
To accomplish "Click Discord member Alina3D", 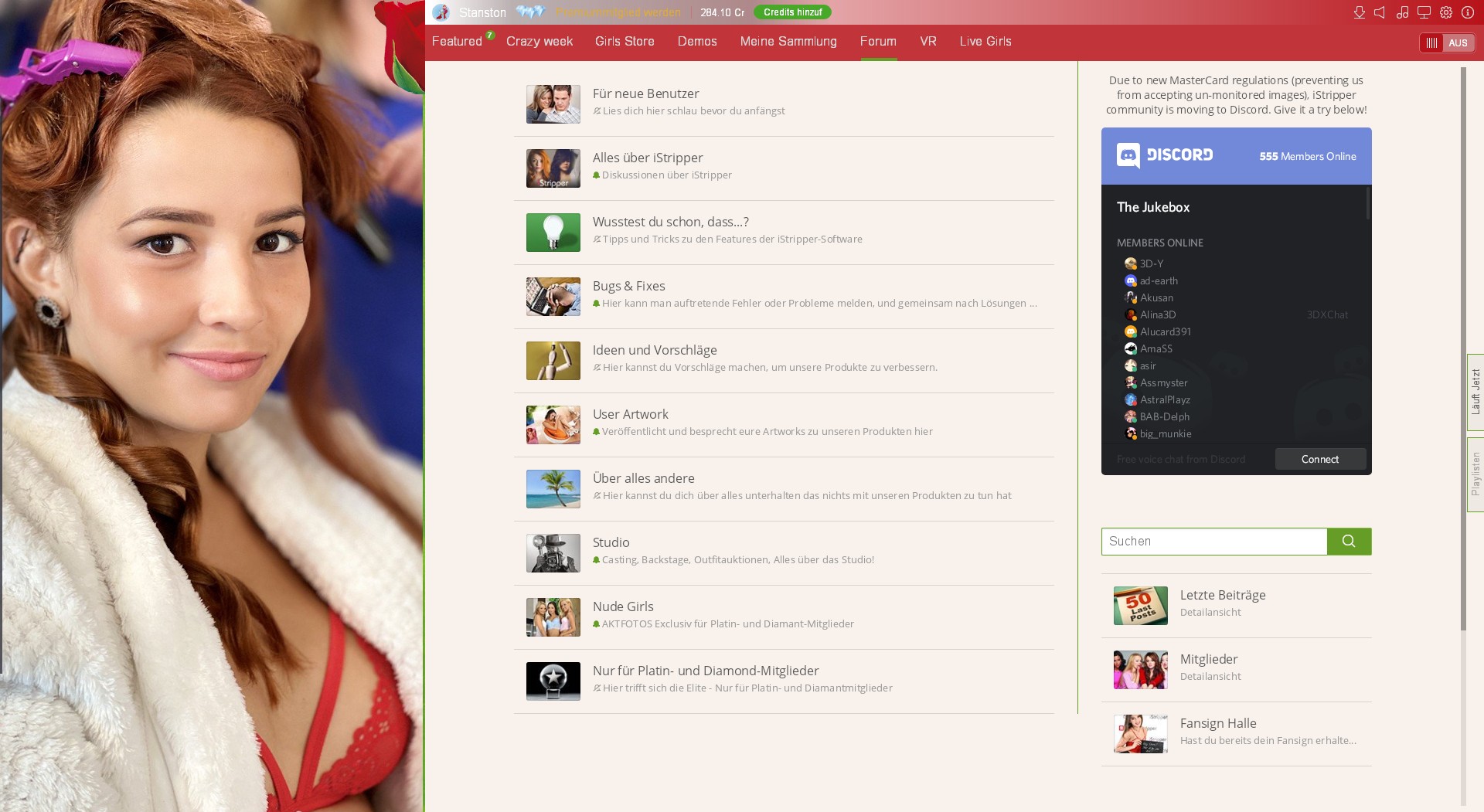I will (1150, 314).
